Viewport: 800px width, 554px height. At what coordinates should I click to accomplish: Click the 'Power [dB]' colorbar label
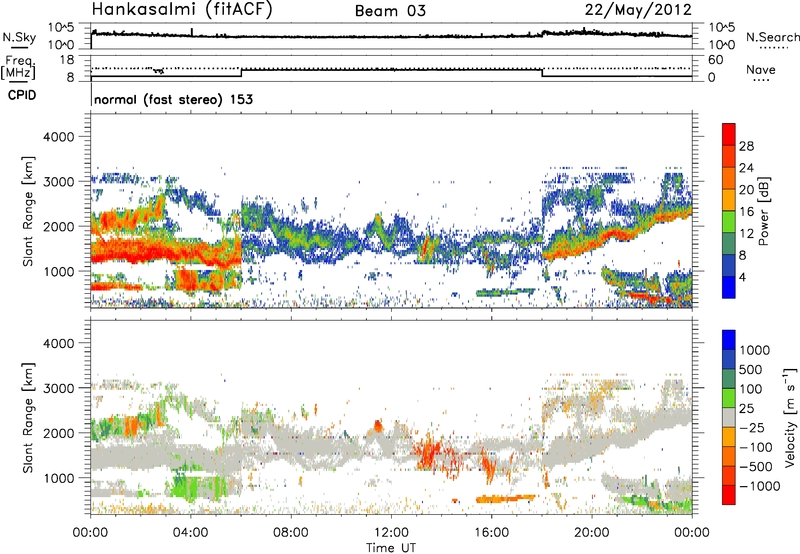pyautogui.click(x=764, y=211)
